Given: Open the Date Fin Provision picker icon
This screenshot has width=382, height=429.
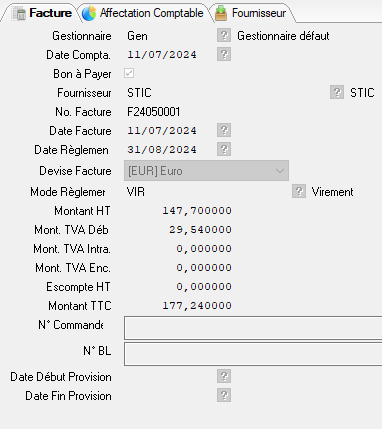Looking at the screenshot, I should point(224,395).
